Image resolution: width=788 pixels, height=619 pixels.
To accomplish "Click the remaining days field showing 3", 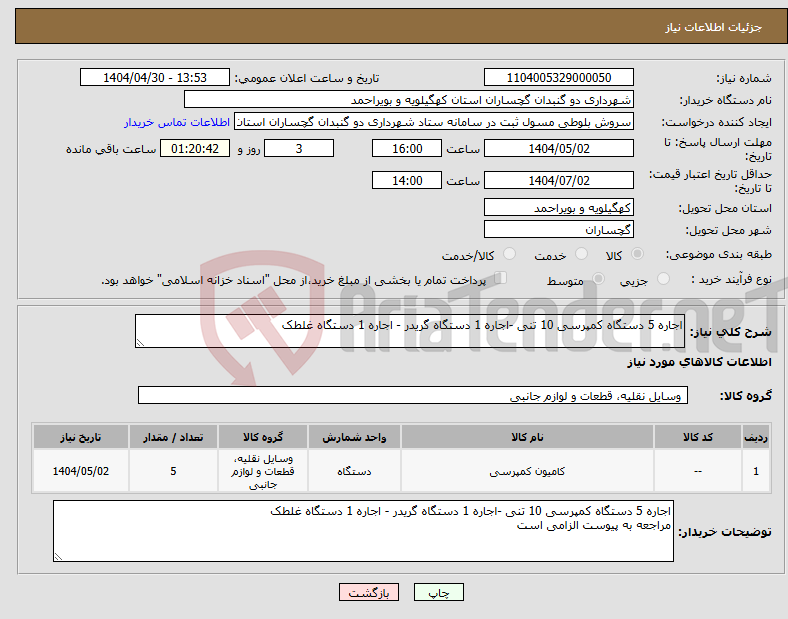I will (299, 149).
